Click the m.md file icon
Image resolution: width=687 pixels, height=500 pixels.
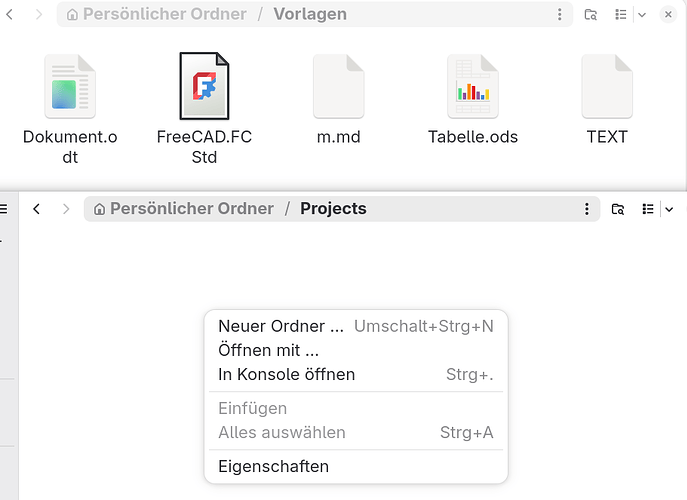[338, 88]
